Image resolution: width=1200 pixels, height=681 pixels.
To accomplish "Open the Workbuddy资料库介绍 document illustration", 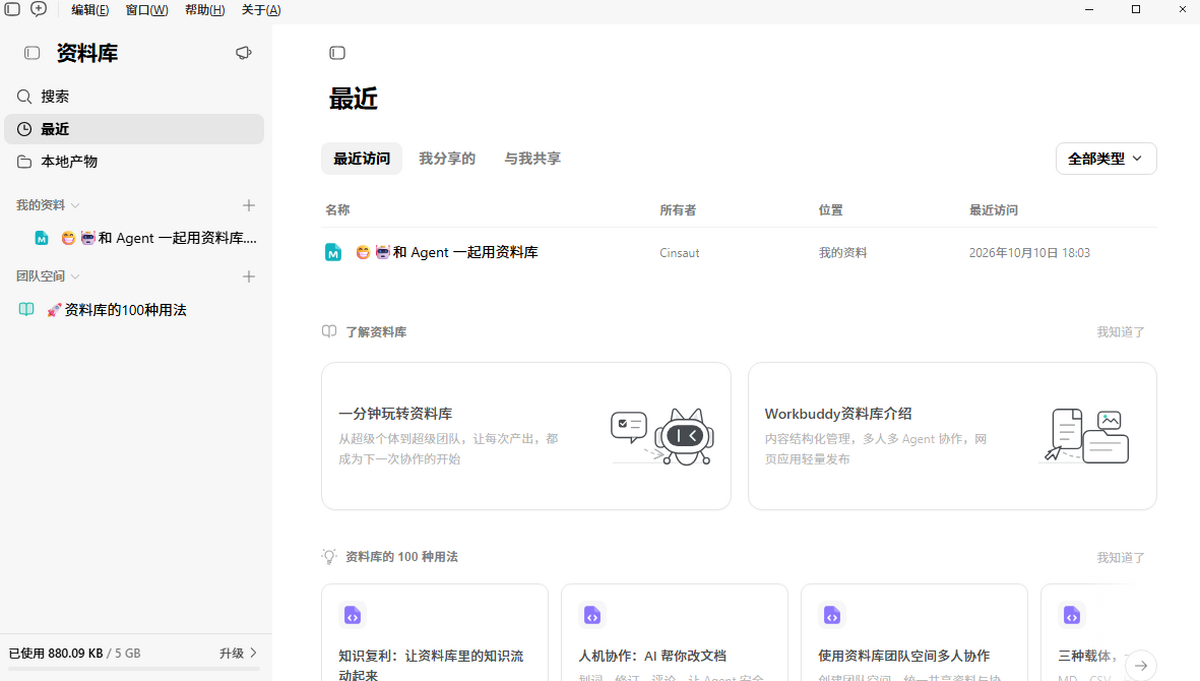I will click(x=1086, y=436).
